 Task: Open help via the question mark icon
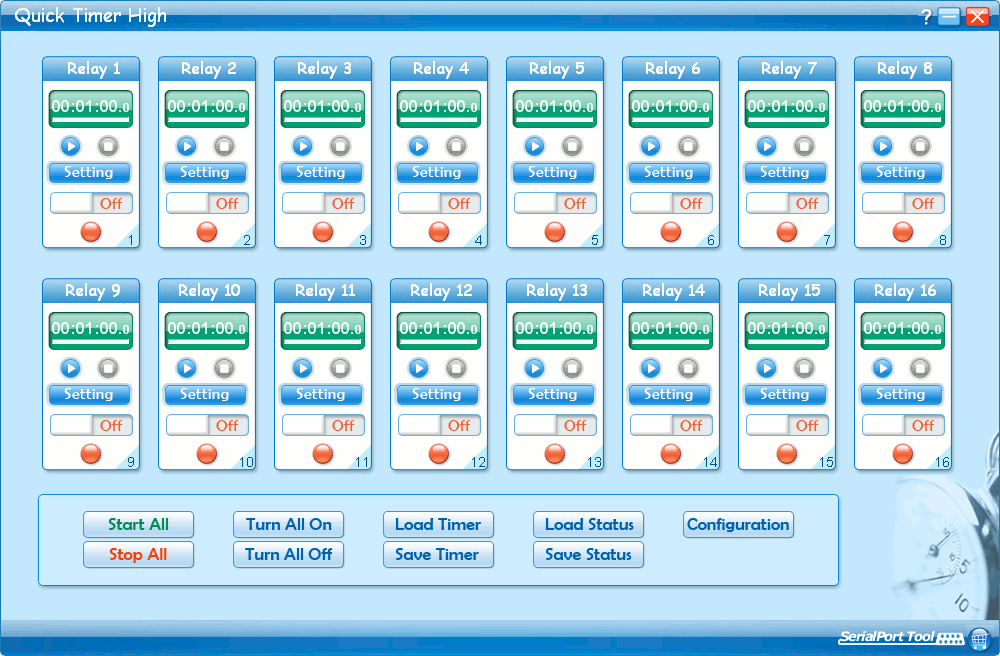[926, 17]
